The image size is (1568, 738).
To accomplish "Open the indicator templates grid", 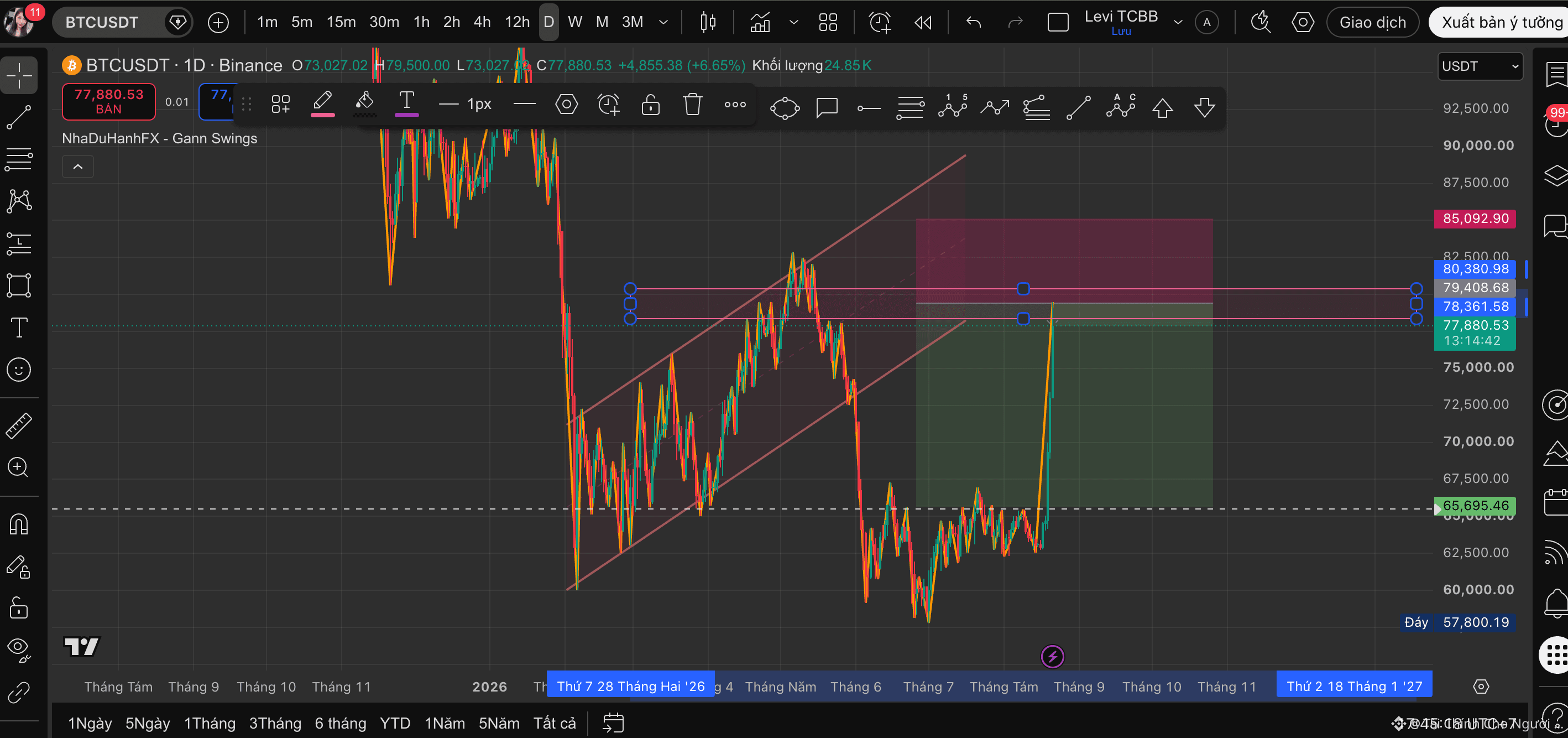I will pos(828,23).
